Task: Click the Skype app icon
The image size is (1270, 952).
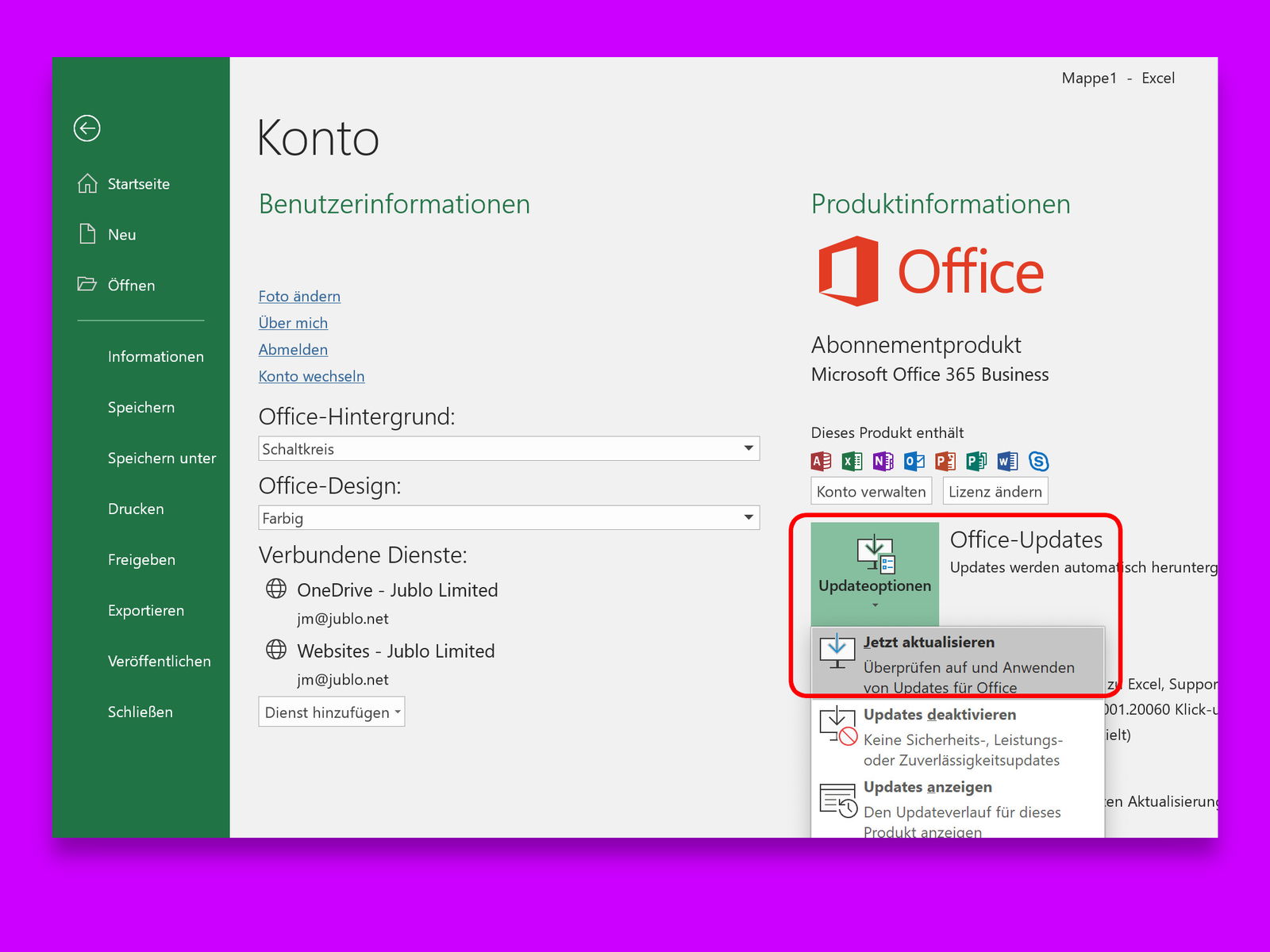Action: 1038,461
